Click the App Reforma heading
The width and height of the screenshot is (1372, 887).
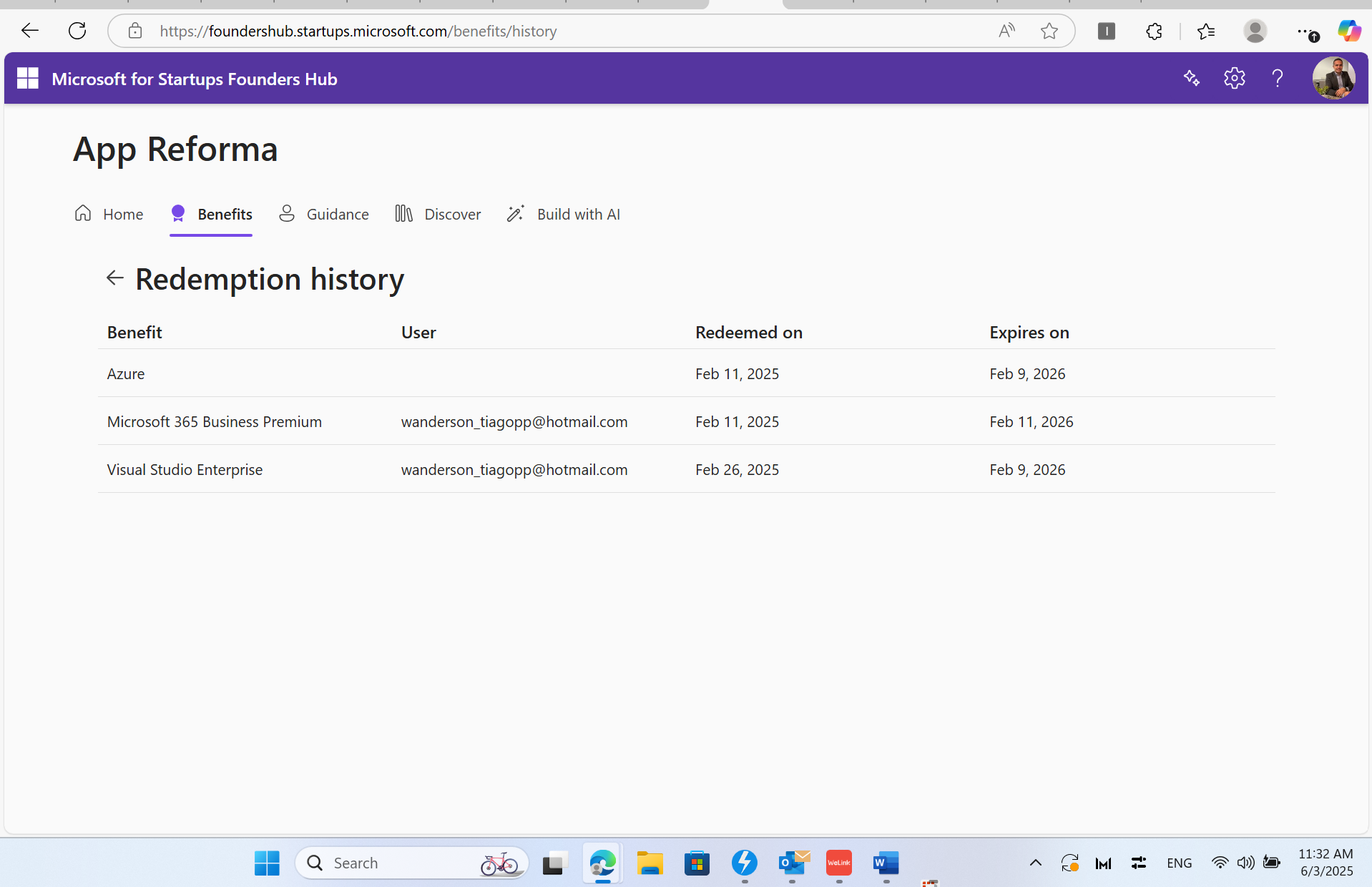175,150
